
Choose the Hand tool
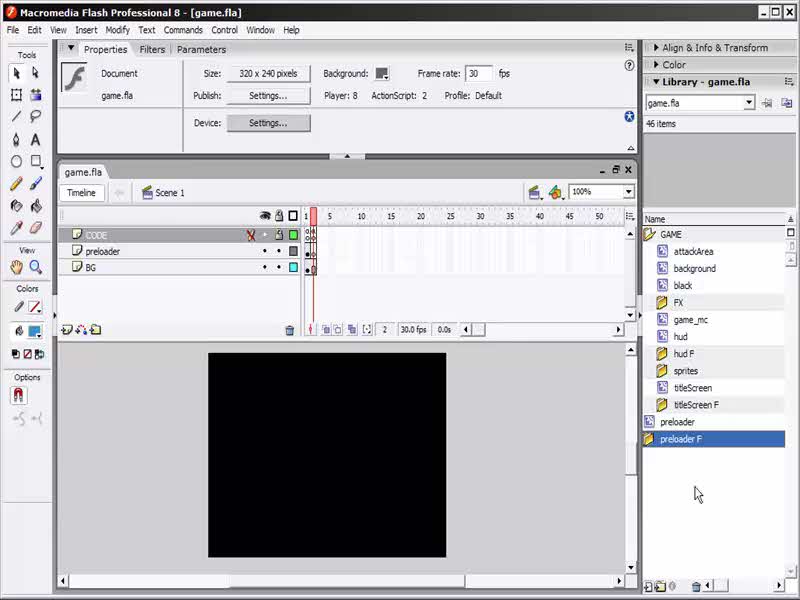point(16,267)
